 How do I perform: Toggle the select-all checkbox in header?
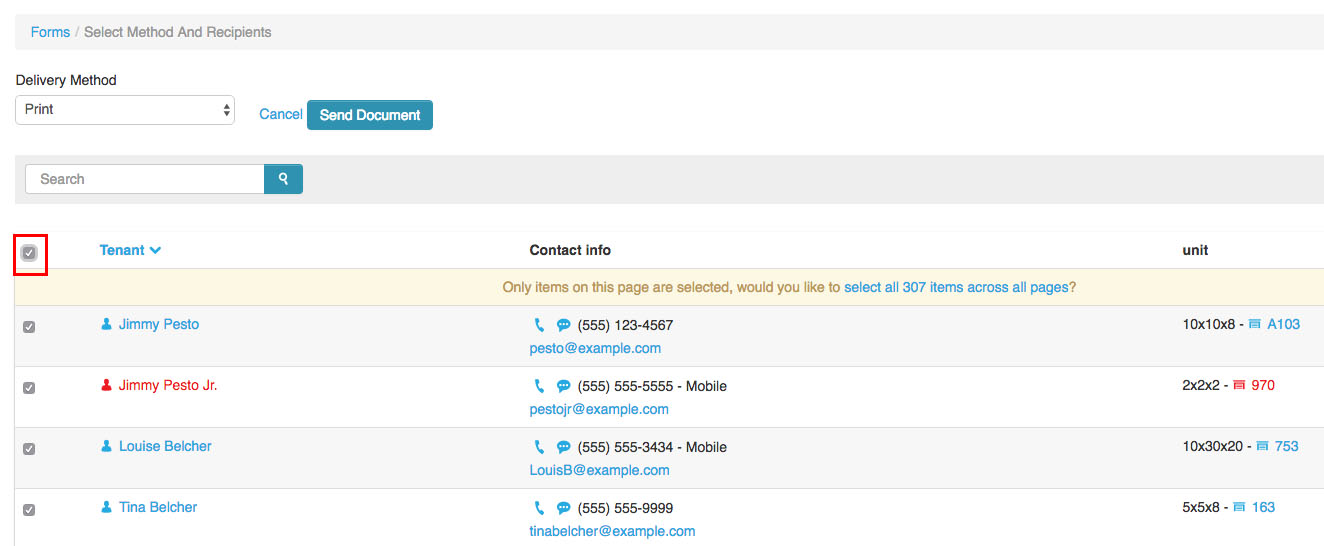(29, 253)
